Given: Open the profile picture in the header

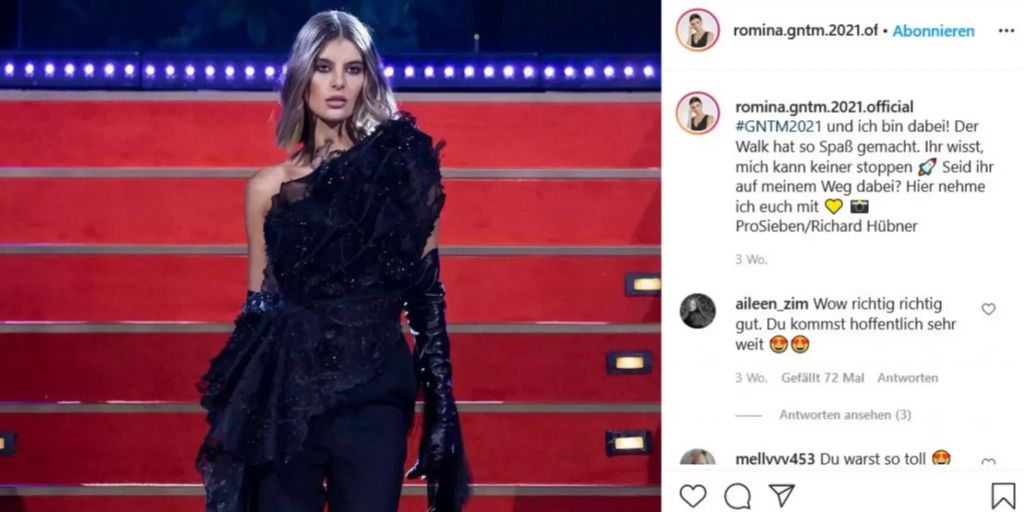Looking at the screenshot, I should coord(697,30).
